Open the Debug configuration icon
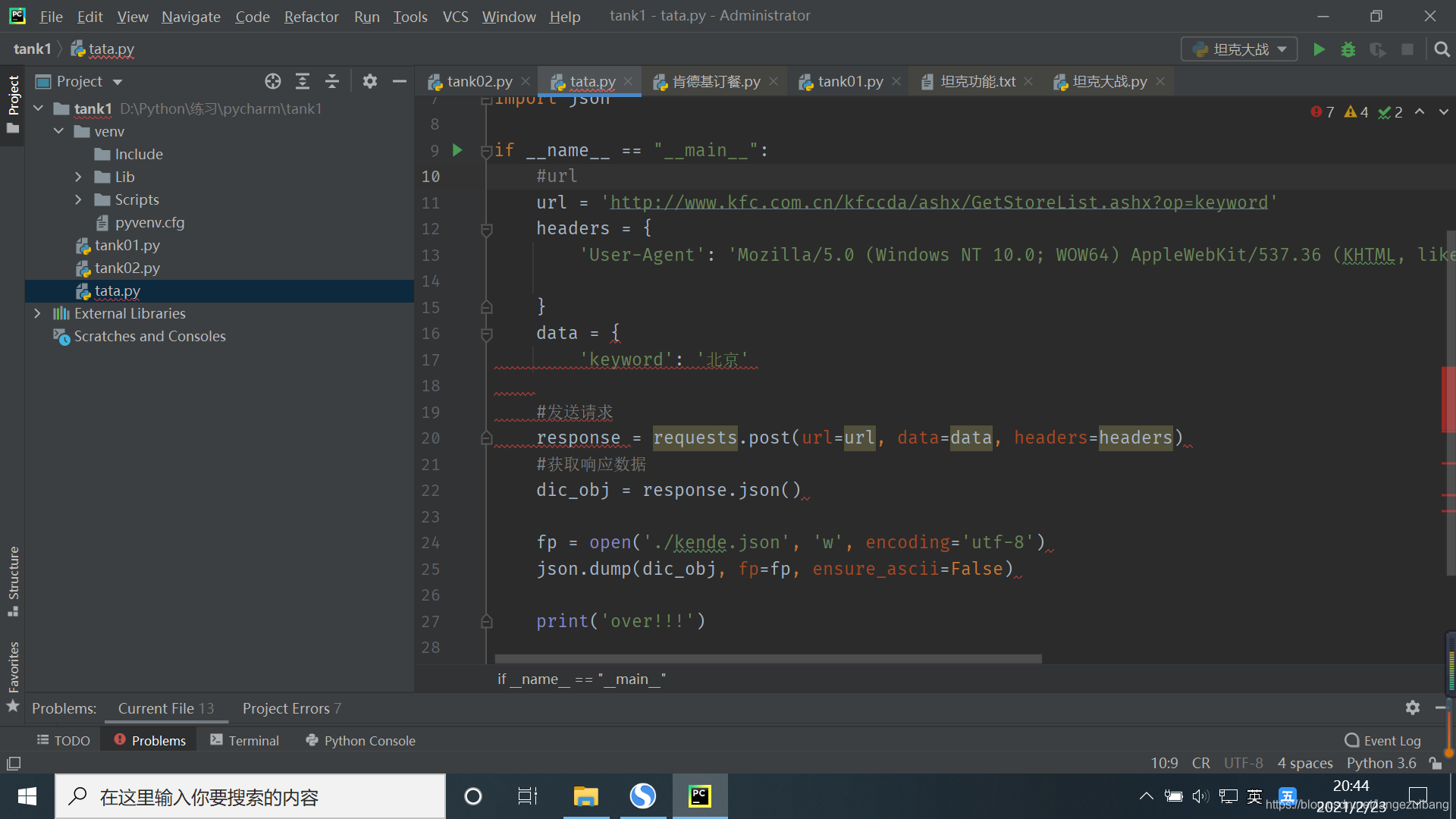This screenshot has width=1456, height=819. pyautogui.click(x=1350, y=48)
